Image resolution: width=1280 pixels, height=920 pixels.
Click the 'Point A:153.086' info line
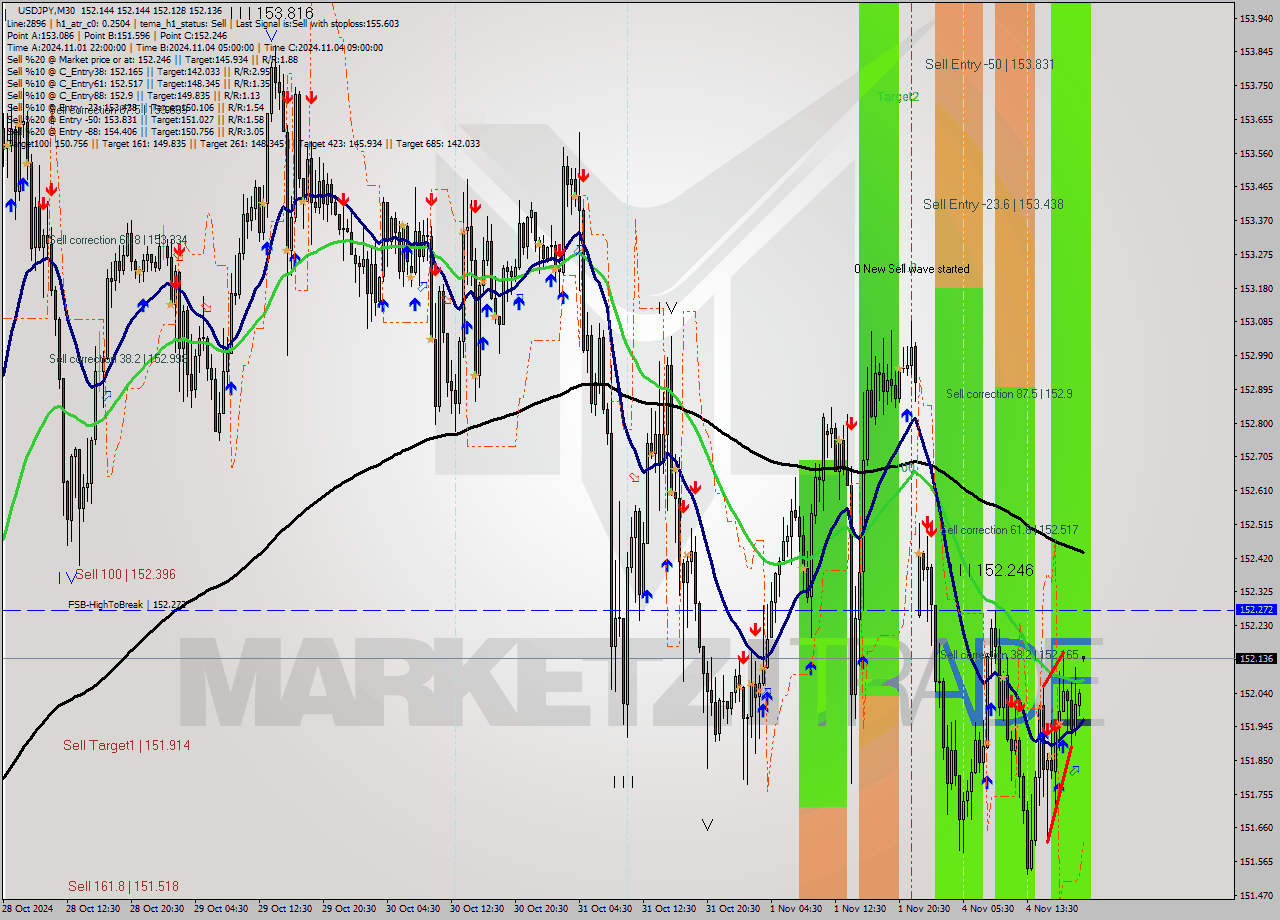point(116,35)
